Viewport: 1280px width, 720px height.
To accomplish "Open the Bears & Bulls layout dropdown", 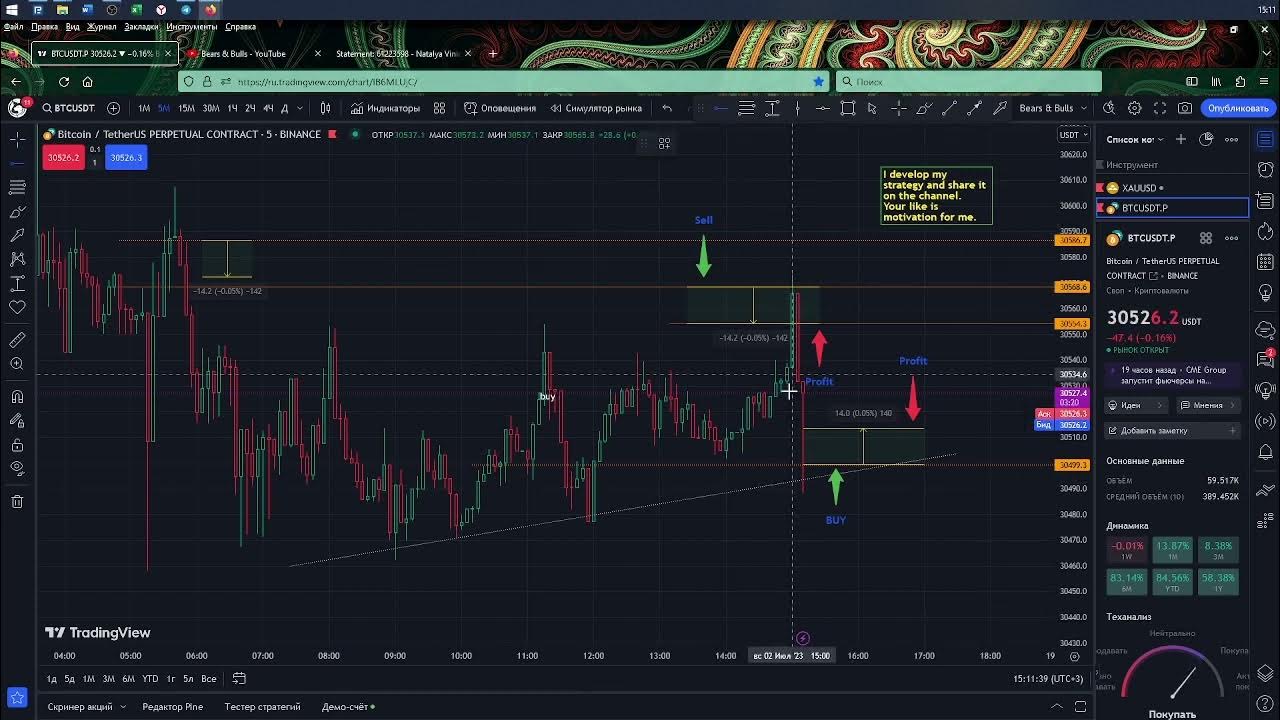I will tap(1053, 108).
